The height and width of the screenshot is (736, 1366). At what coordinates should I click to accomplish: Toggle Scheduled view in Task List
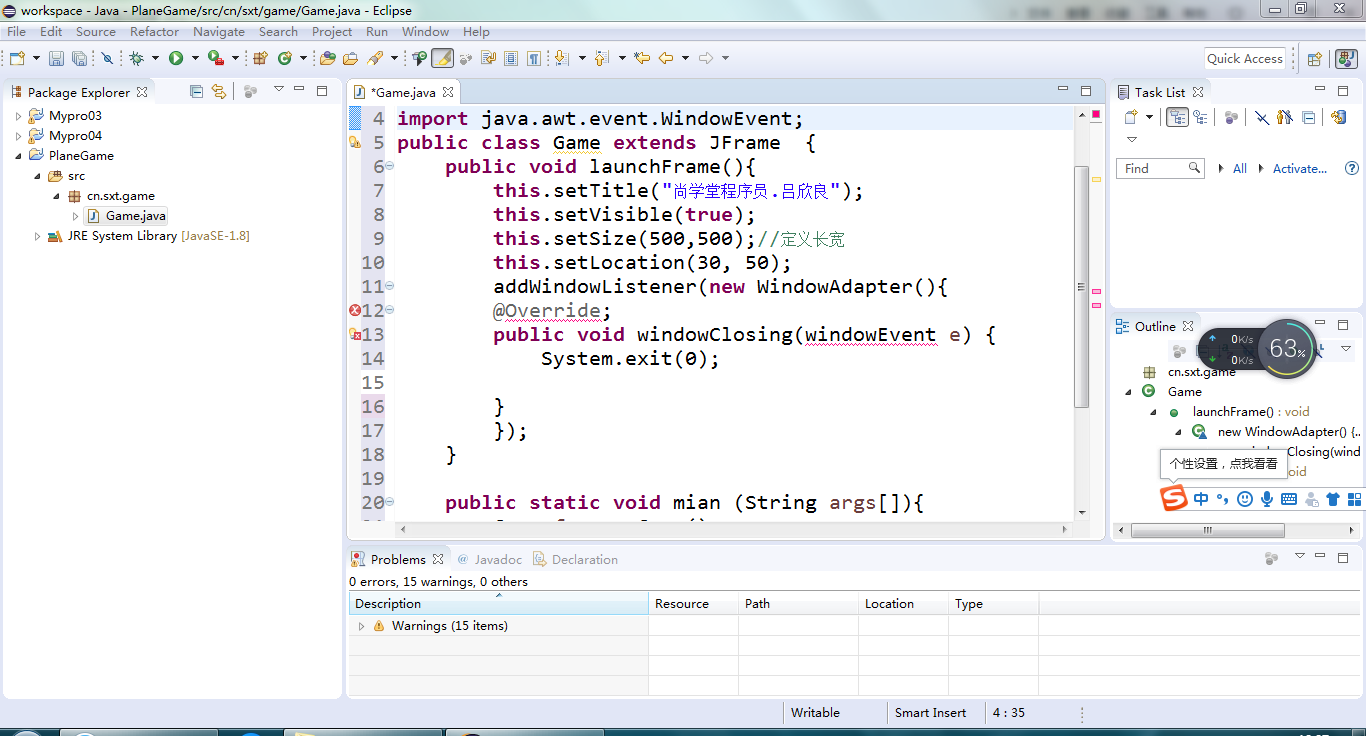1200,117
